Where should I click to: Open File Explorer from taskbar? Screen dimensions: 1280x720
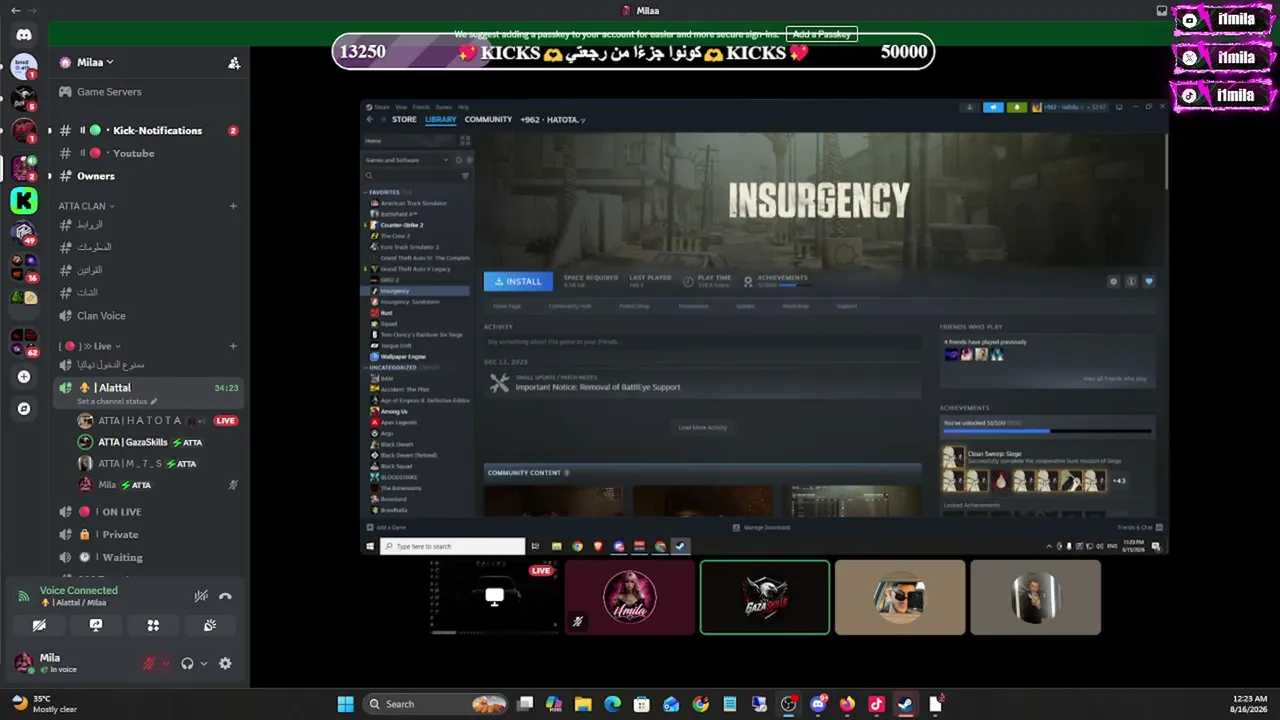click(x=583, y=704)
